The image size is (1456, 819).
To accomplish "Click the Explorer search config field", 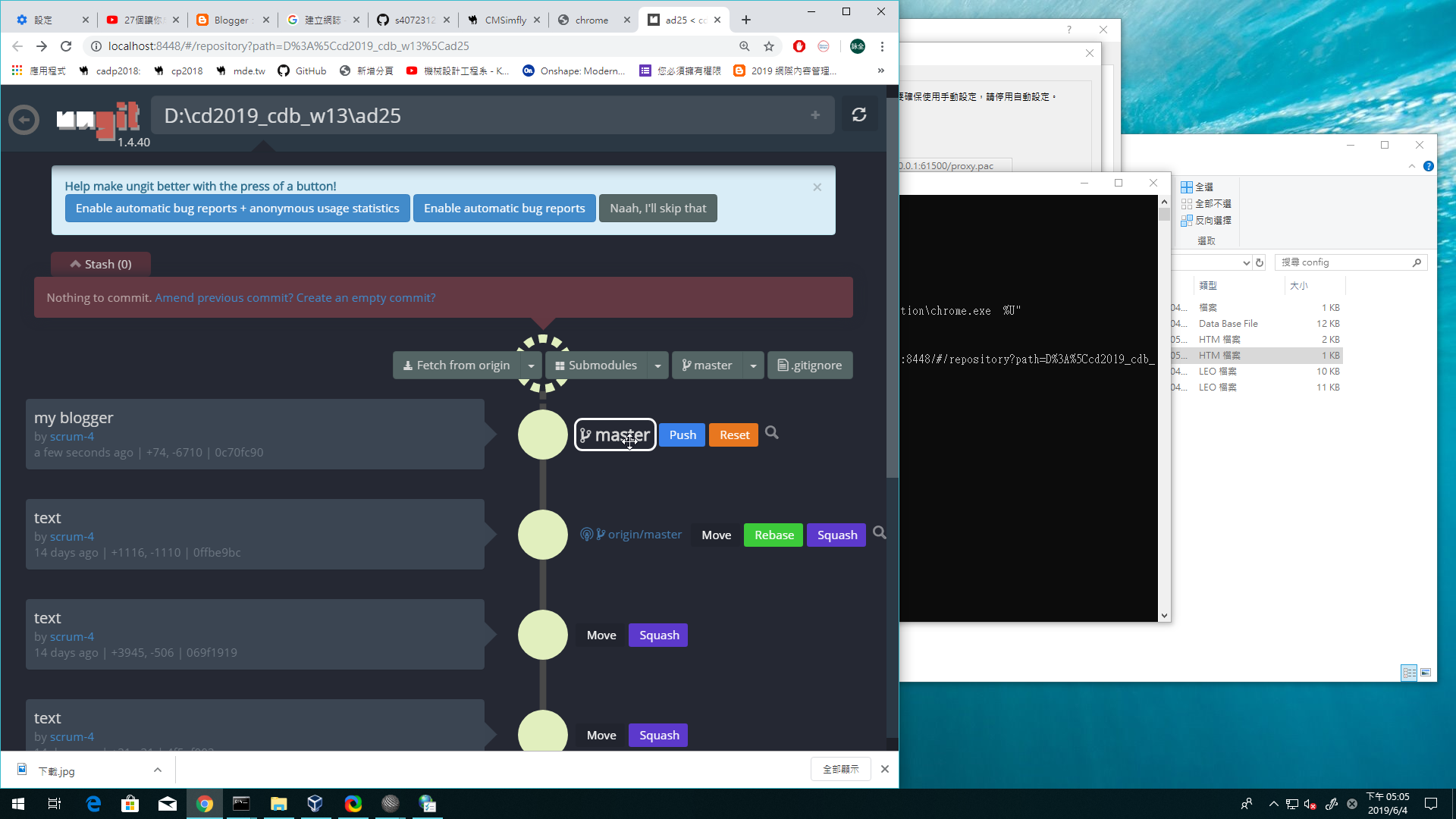I will [x=1351, y=262].
